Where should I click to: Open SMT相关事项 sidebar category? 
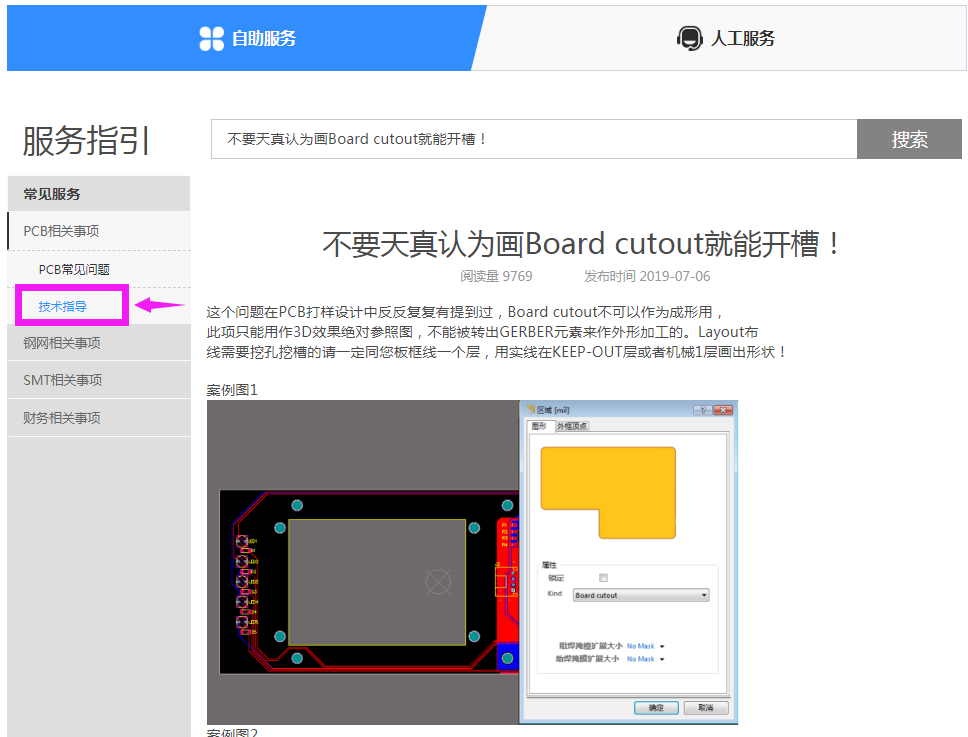(x=63, y=380)
